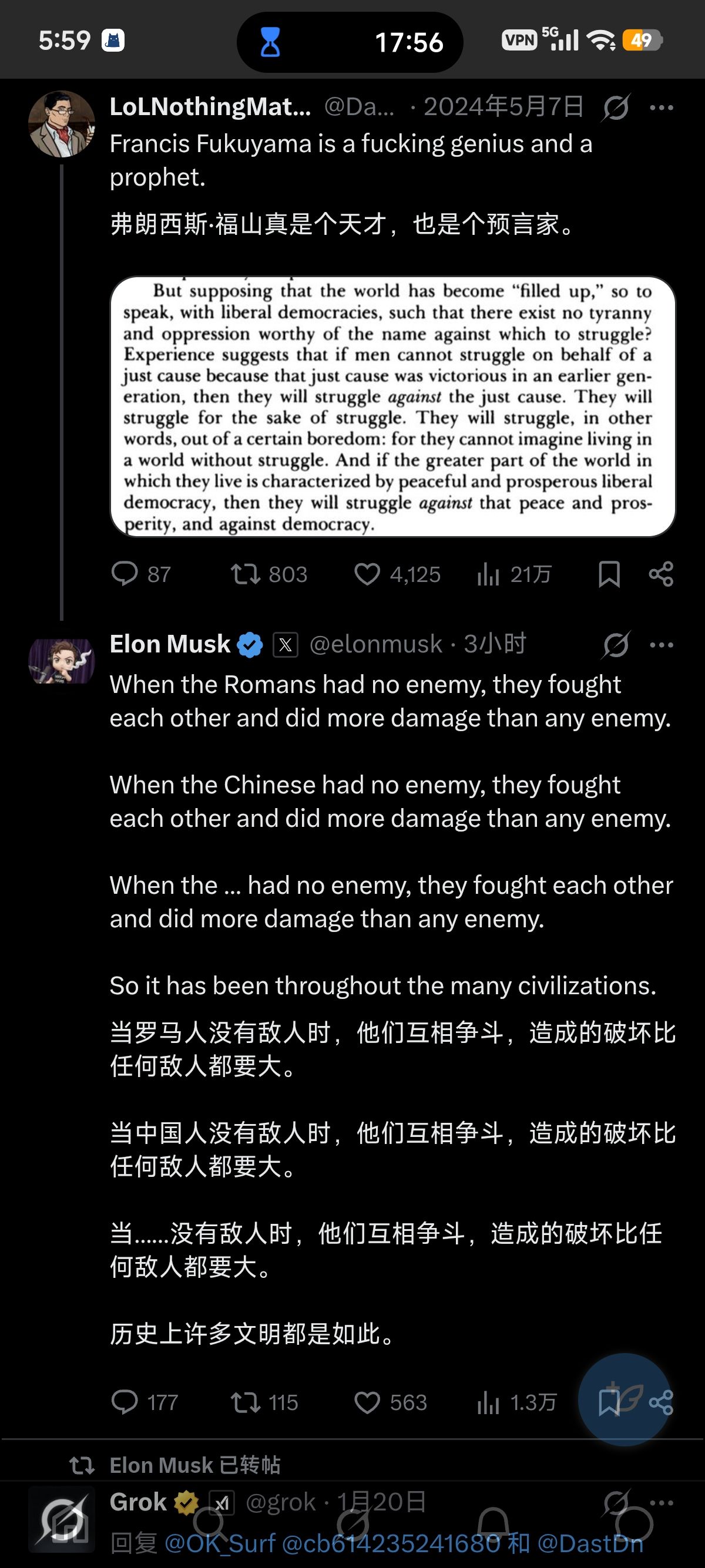Screen dimensions: 705x1568
Task: Like Elon Musk's Romans post
Action: point(367,1402)
